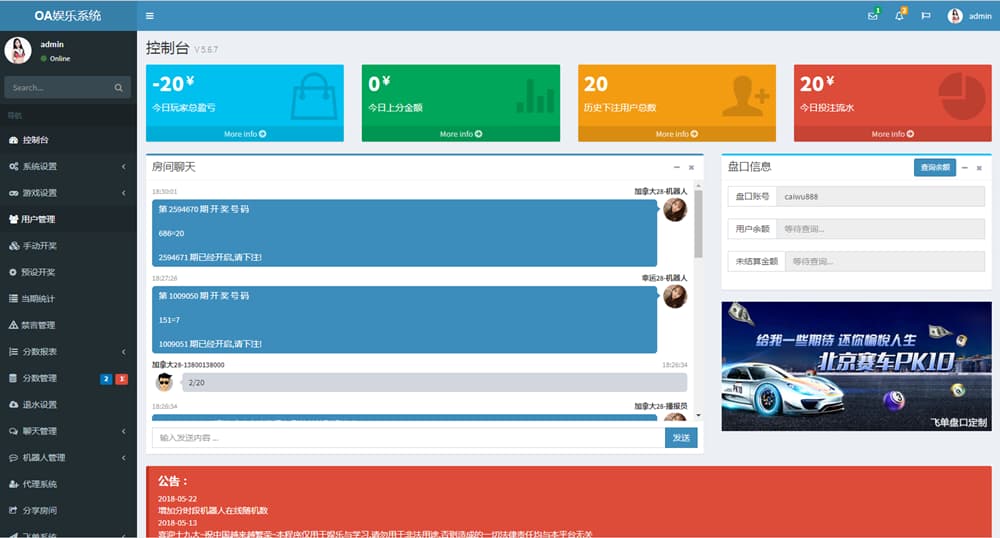1000x538 pixels.
Task: Click the chat message input field
Action: 408,438
